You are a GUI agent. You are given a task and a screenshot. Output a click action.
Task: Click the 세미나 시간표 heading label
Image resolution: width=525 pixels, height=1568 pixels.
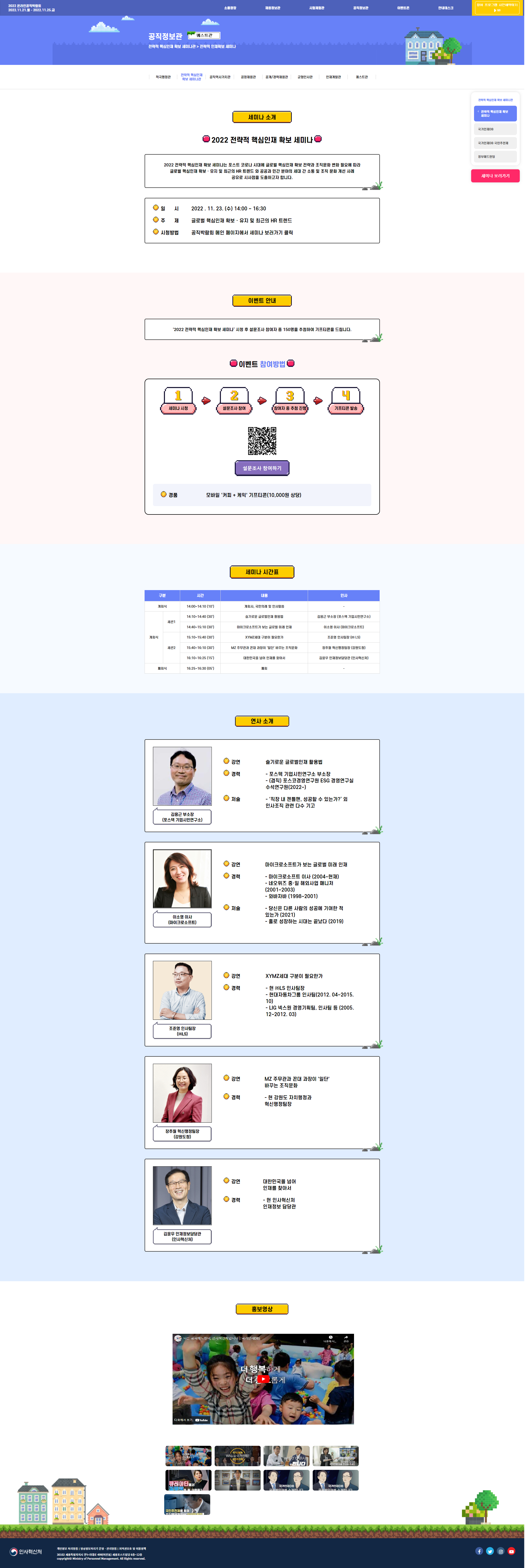click(x=262, y=572)
